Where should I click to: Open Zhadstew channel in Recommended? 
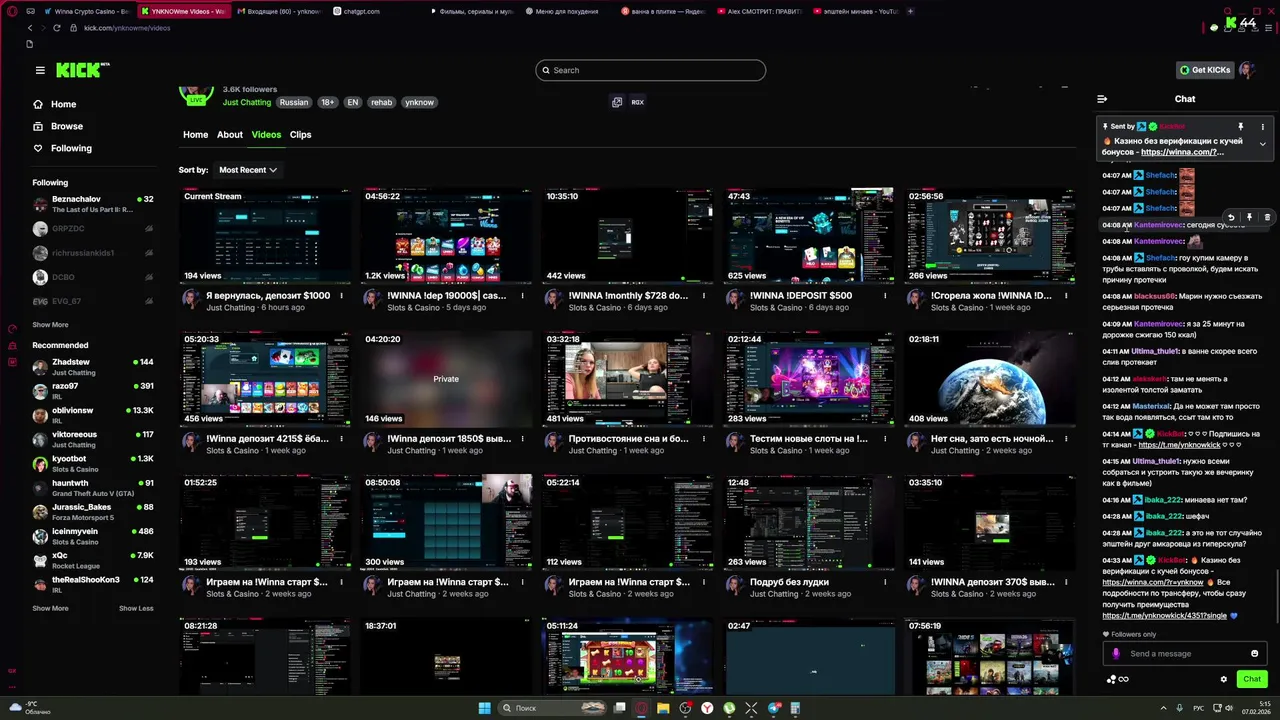(92, 367)
